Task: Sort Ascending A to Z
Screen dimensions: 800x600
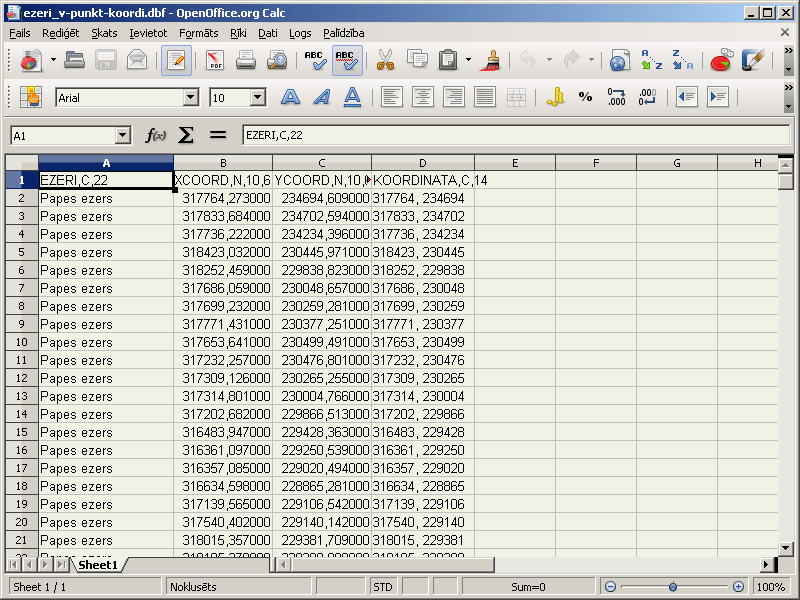Action: [651, 61]
